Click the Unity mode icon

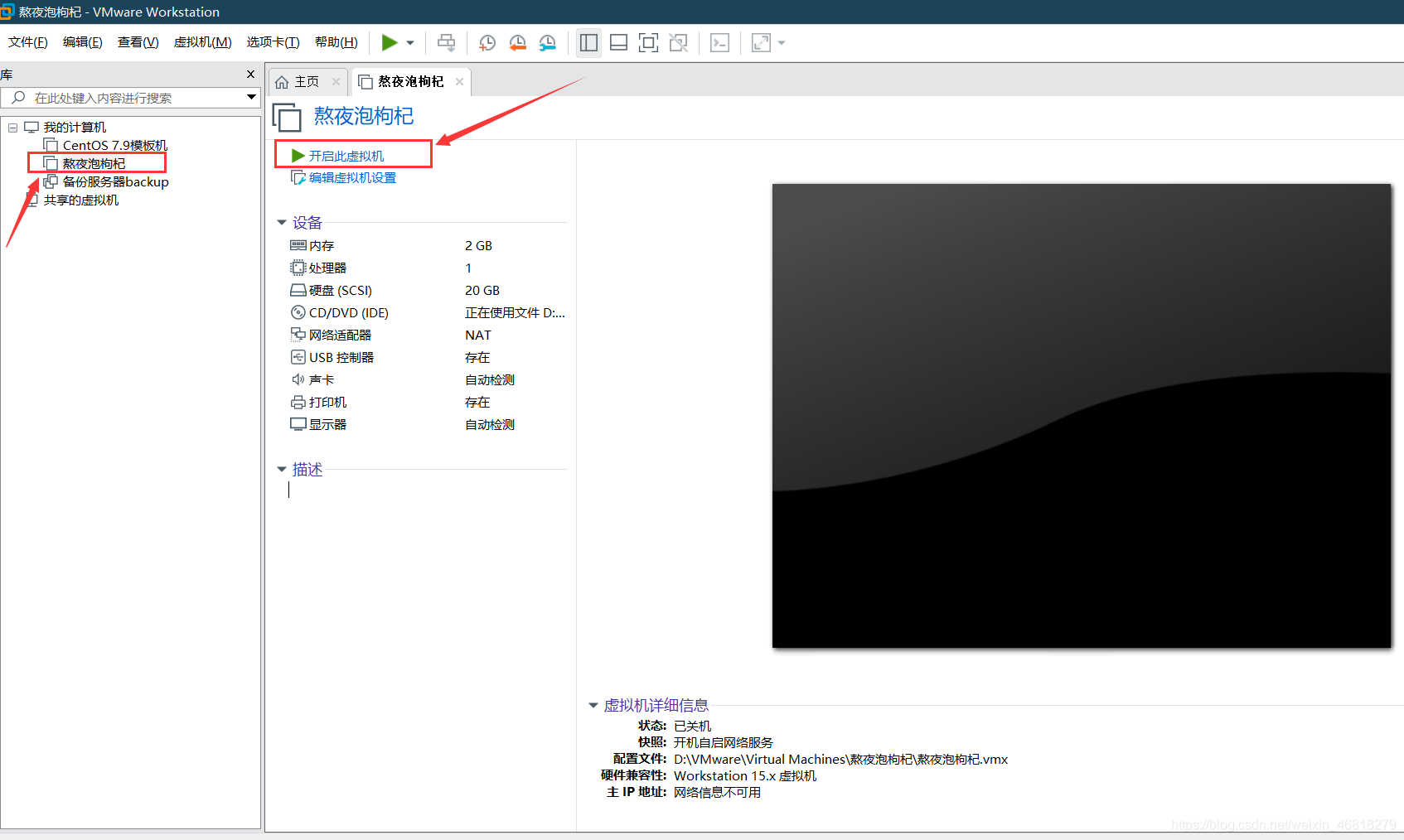[678, 42]
